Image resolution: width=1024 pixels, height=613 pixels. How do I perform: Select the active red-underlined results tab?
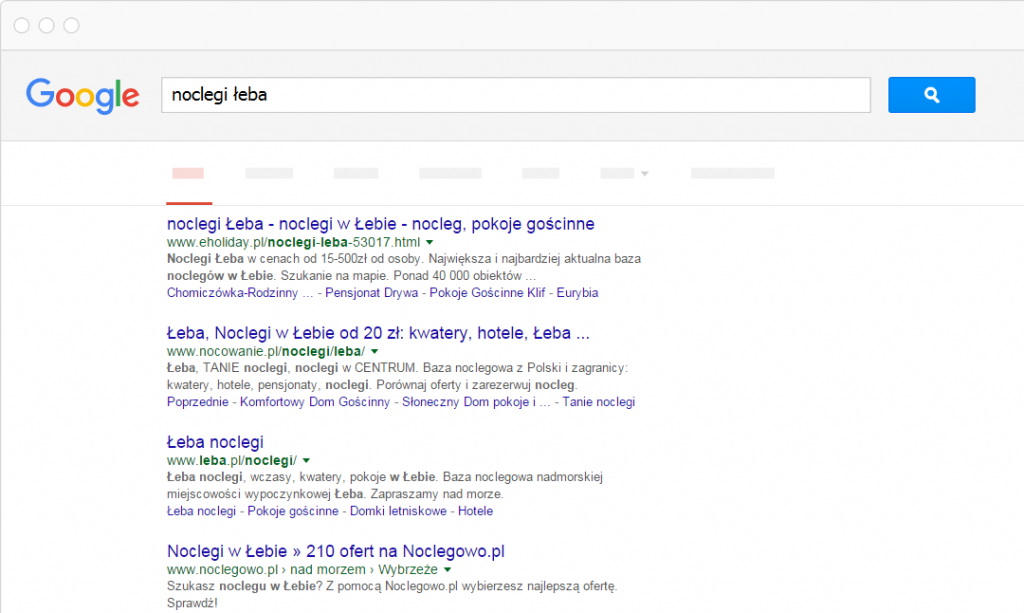(x=188, y=174)
